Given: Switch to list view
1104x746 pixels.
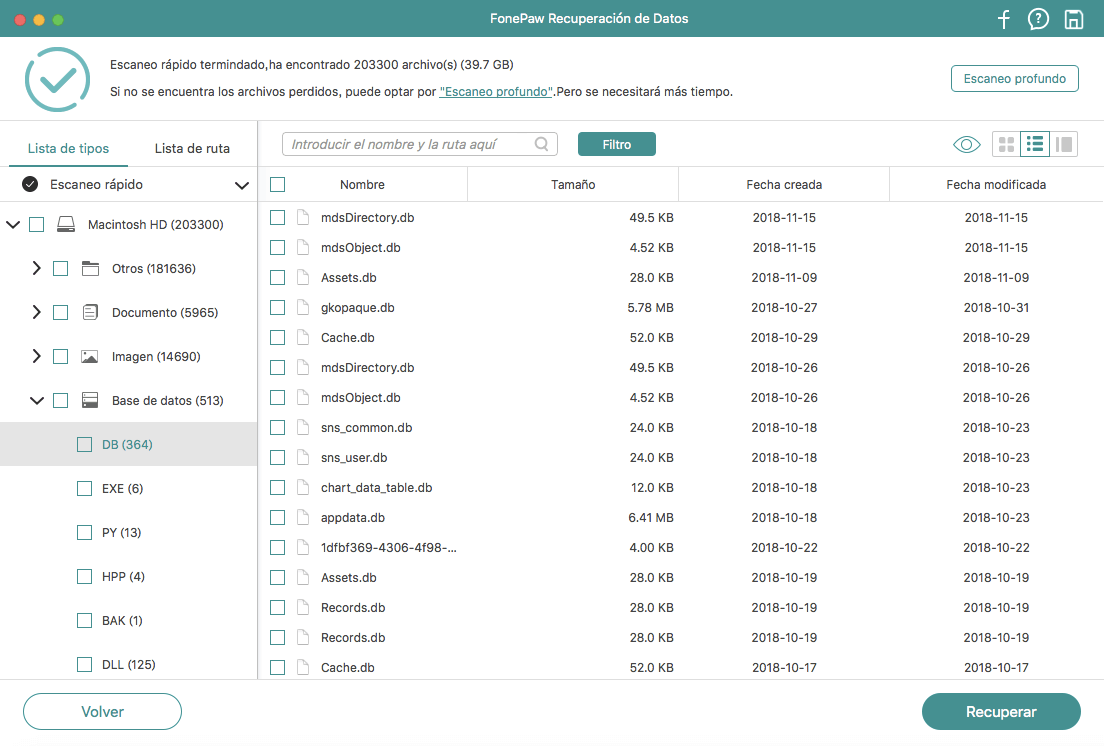Looking at the screenshot, I should tap(1035, 144).
